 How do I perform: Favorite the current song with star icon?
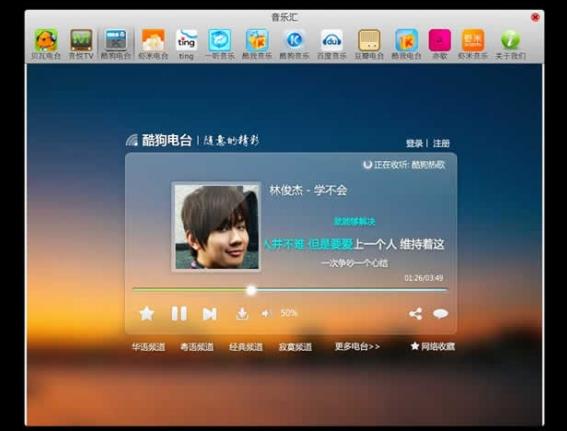(146, 313)
